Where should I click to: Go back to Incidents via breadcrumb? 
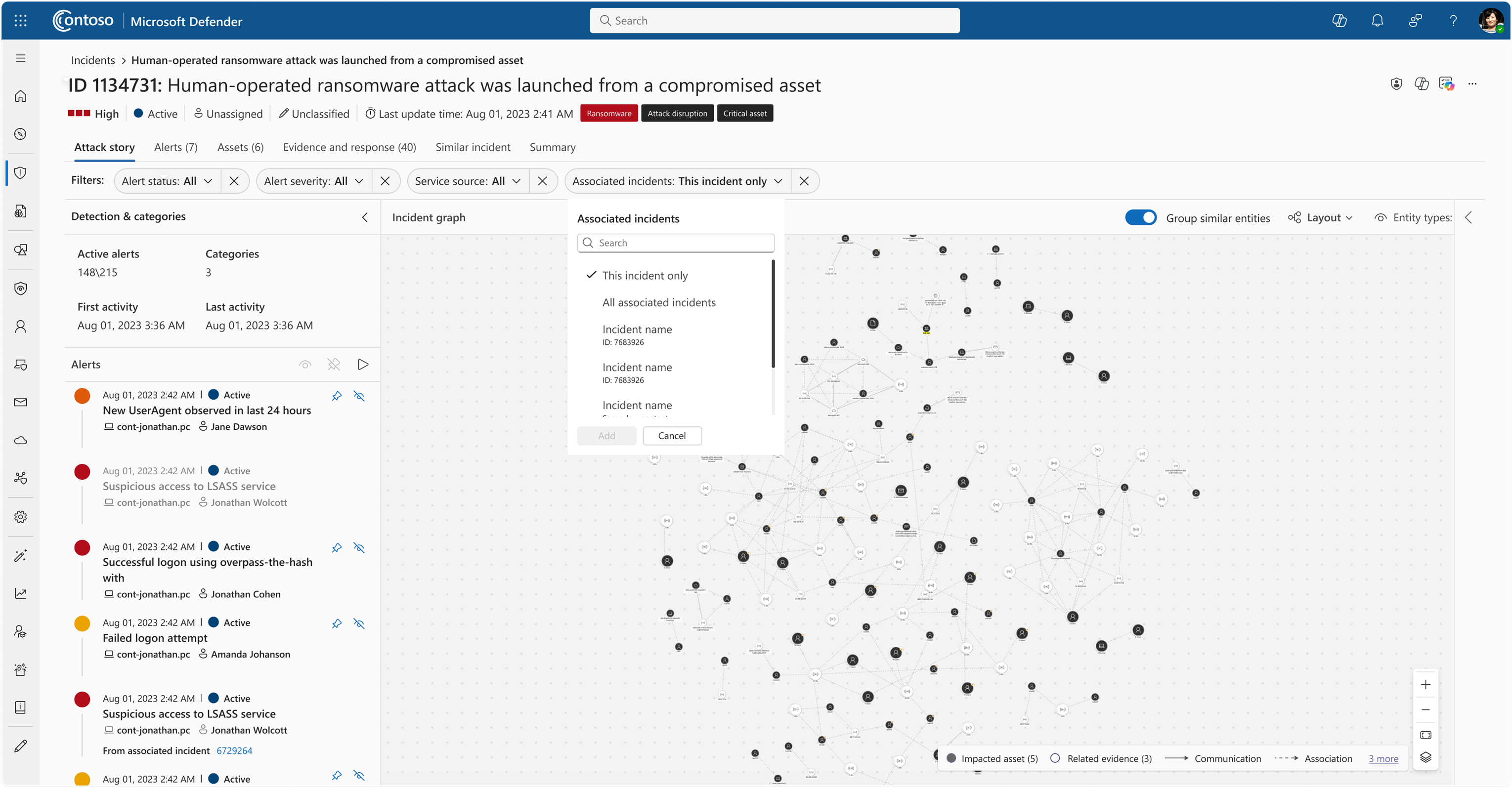click(x=93, y=60)
